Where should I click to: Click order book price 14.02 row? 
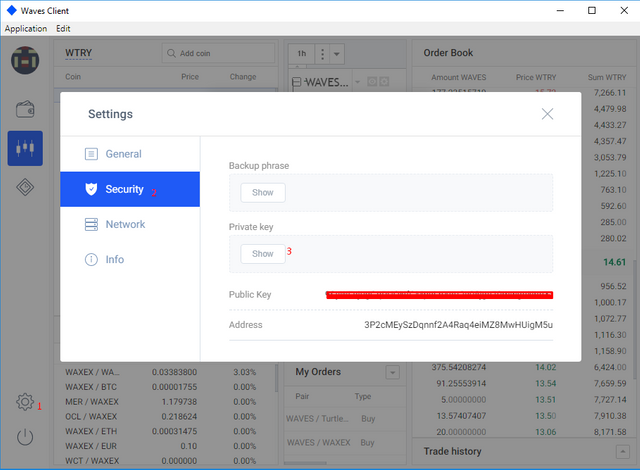pyautogui.click(x=523, y=367)
